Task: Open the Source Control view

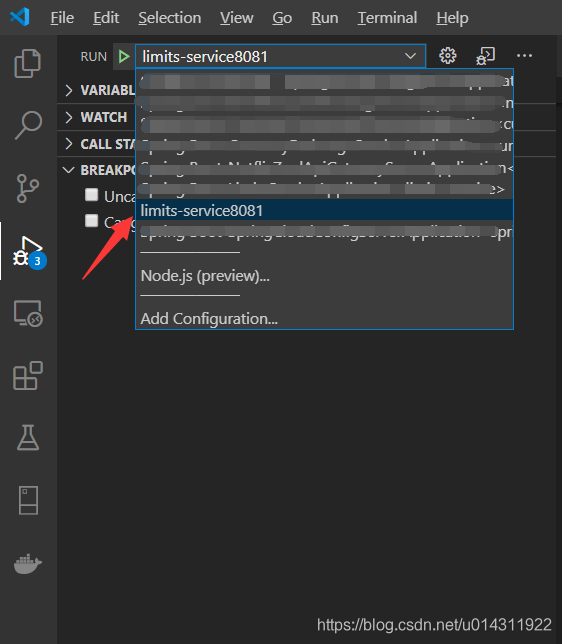Action: (x=28, y=188)
